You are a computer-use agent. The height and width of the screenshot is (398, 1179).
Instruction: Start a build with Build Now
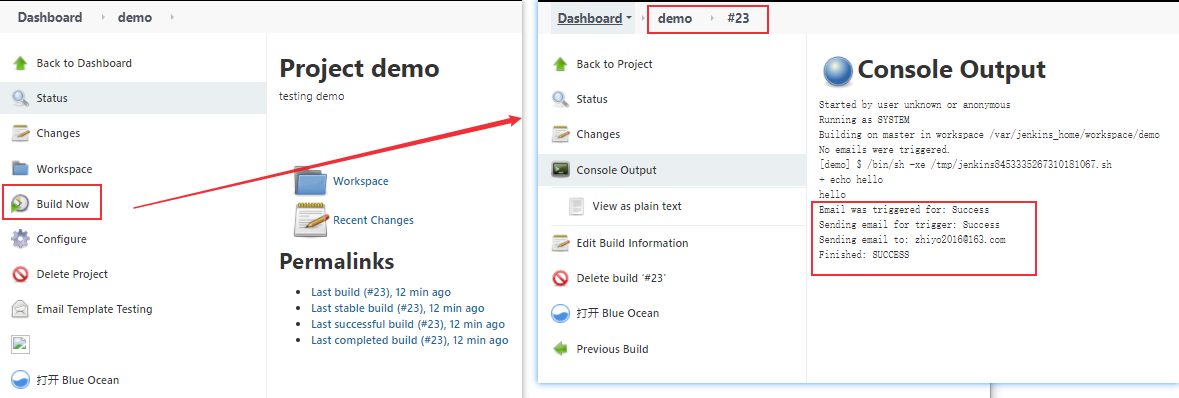point(62,204)
